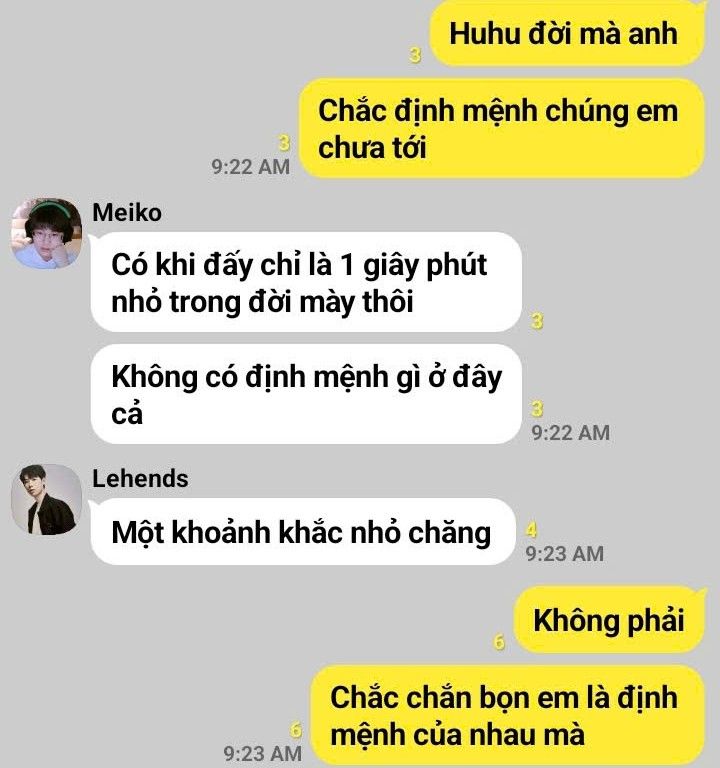Tap the 9:22 AM timestamp under Meiko's messages
The height and width of the screenshot is (768, 720).
[571, 433]
